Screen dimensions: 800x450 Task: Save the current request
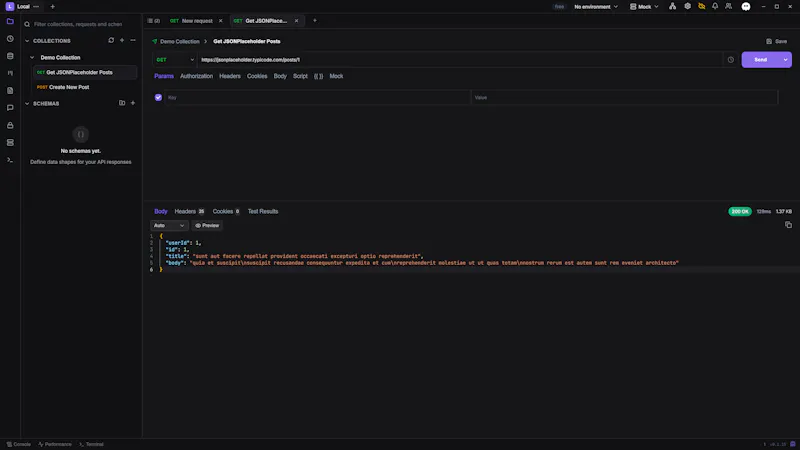click(x=777, y=41)
